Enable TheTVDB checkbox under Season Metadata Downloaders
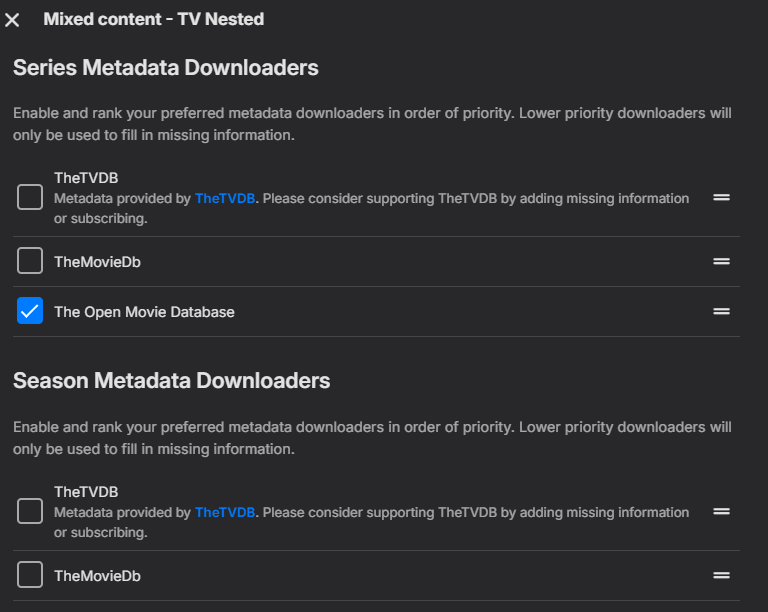768x612 pixels. point(30,512)
